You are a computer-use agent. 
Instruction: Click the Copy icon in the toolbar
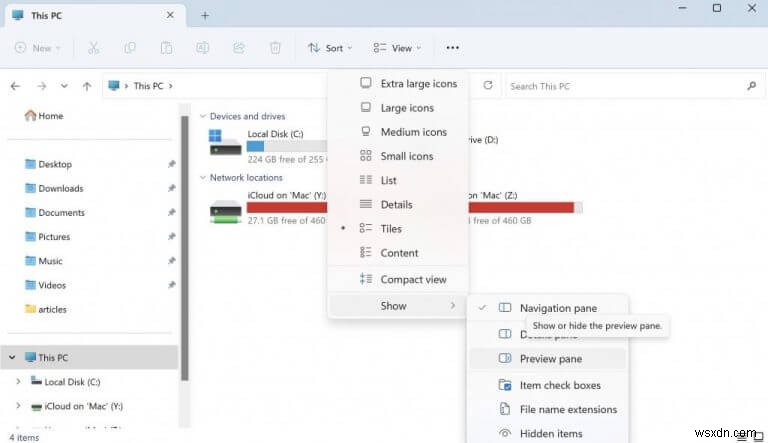[130, 48]
